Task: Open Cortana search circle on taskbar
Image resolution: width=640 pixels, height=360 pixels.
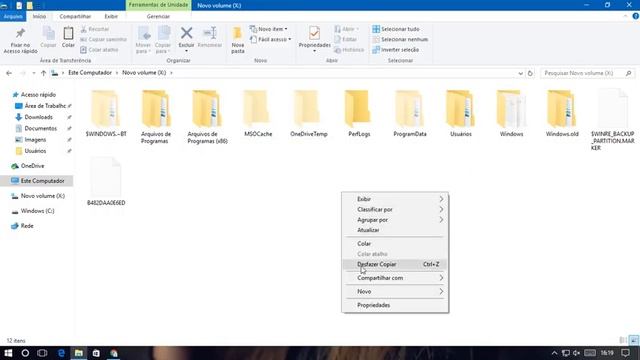Action: (25, 353)
